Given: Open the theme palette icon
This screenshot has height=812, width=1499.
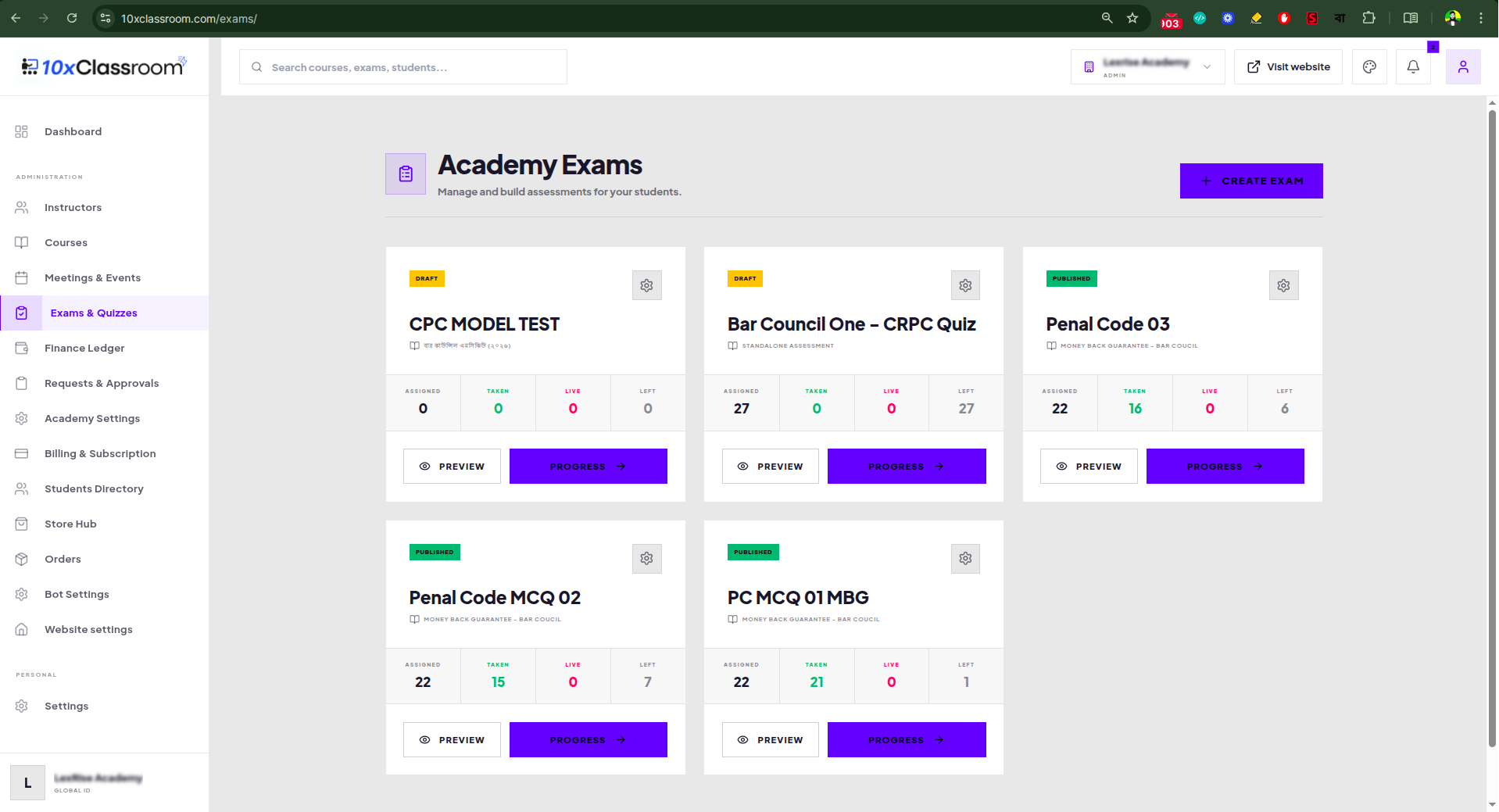Looking at the screenshot, I should tap(1369, 67).
